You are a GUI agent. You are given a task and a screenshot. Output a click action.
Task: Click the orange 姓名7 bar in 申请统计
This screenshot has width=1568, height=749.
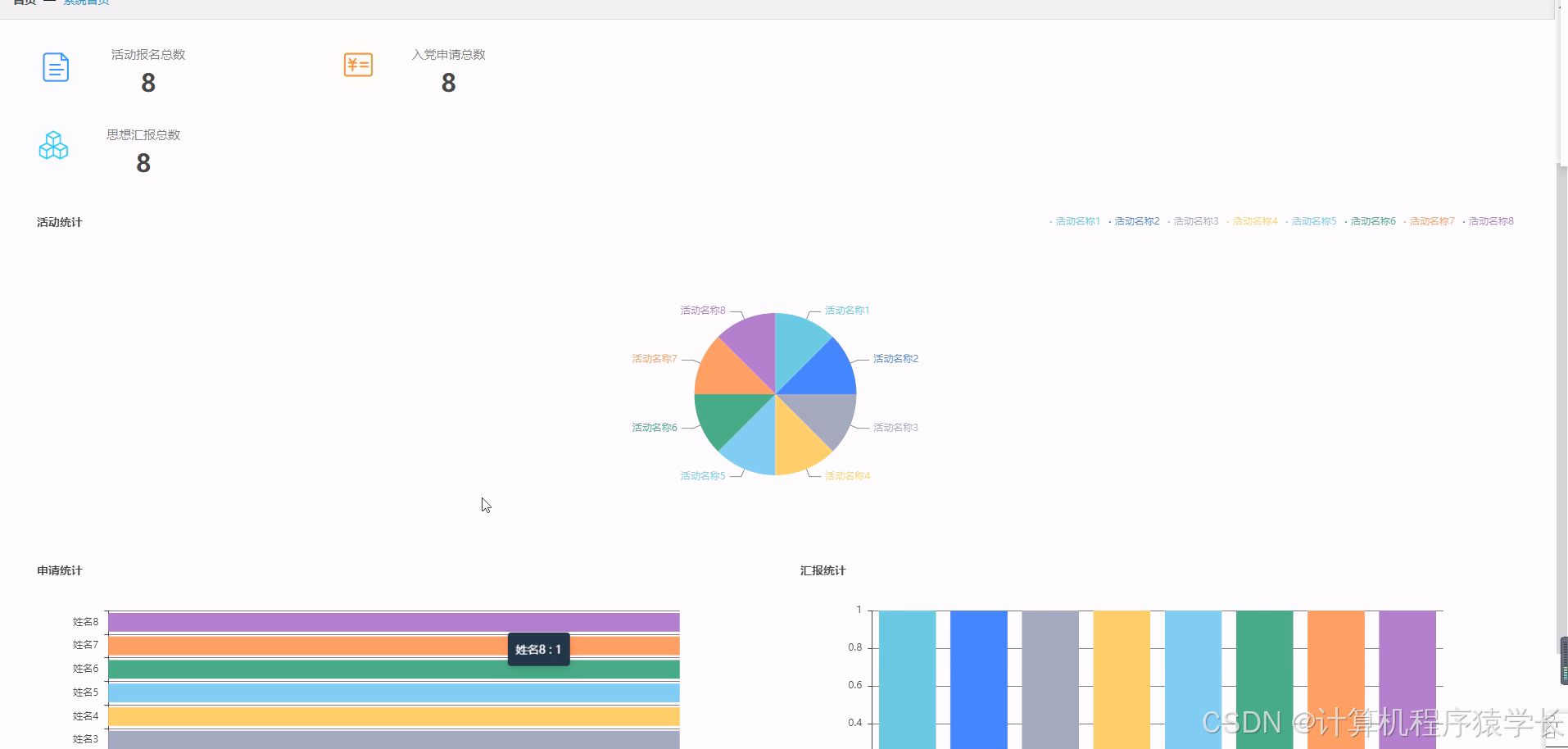(394, 646)
